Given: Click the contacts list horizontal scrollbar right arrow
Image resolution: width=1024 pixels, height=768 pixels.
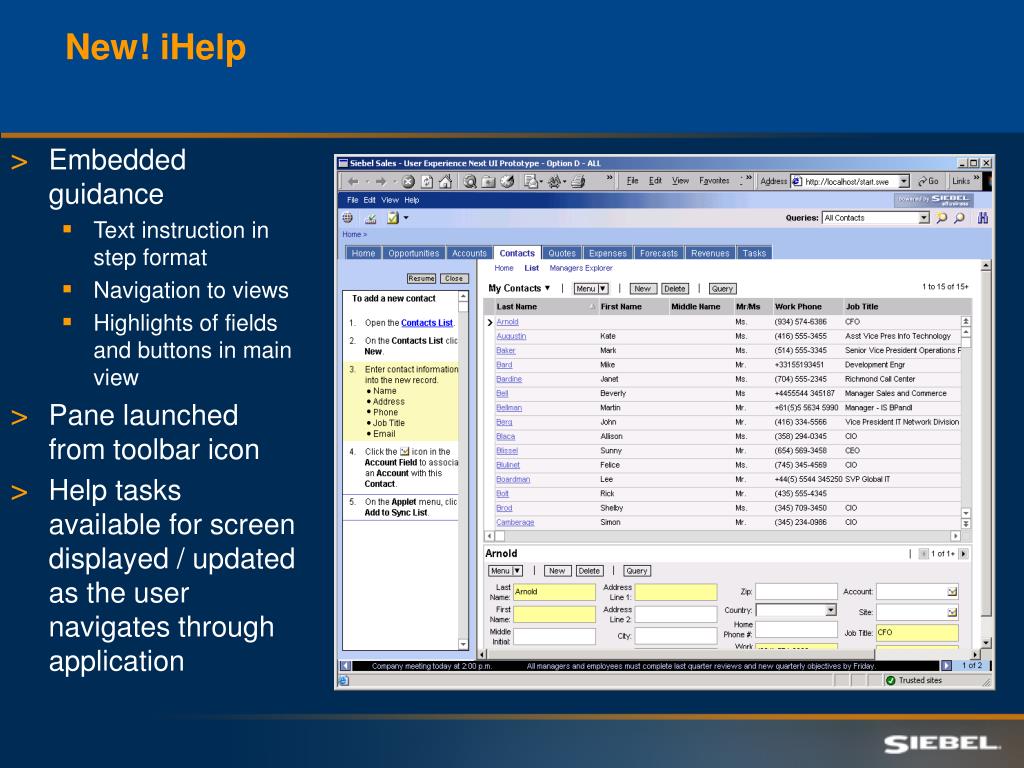Looking at the screenshot, I should 955,536.
